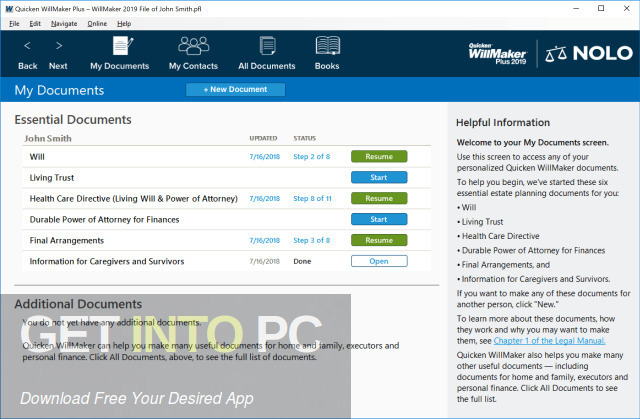This screenshot has height=419, width=640.
Task: Click the UPDATED column header
Action: click(263, 138)
